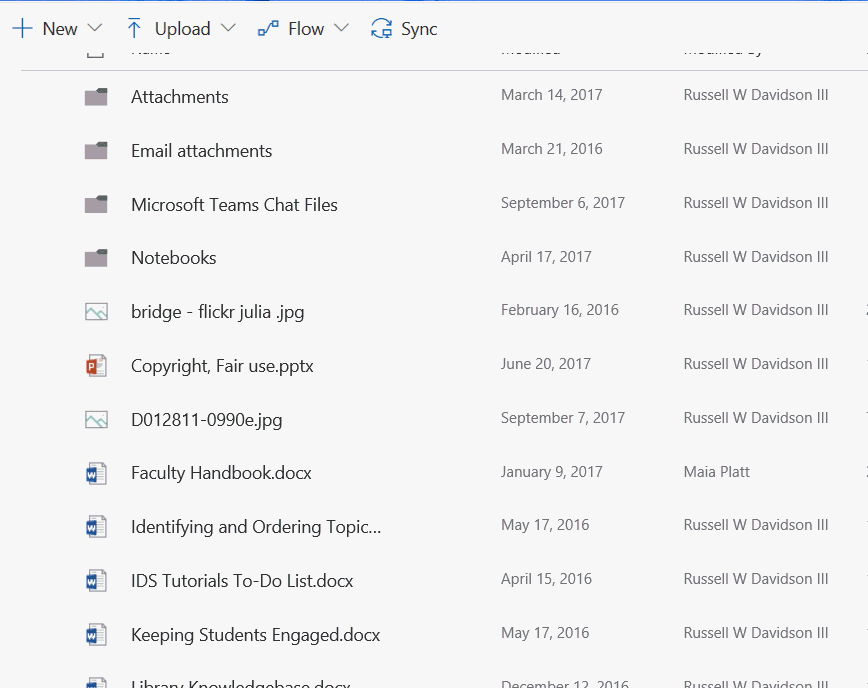
Task: Open Identifying and Ordering Topic document
Action: 254,525
